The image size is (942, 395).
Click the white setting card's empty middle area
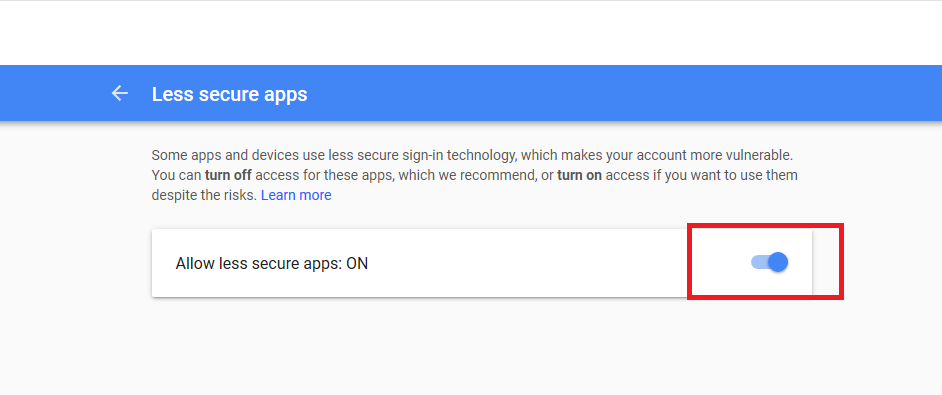tap(529, 263)
